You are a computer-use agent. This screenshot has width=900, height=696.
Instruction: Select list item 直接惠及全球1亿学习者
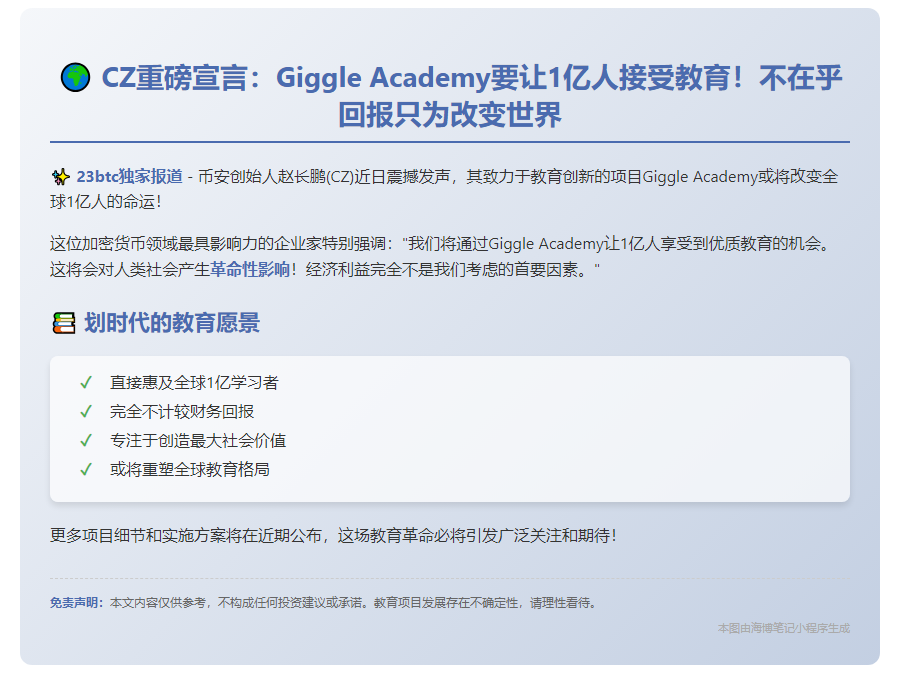click(x=194, y=383)
